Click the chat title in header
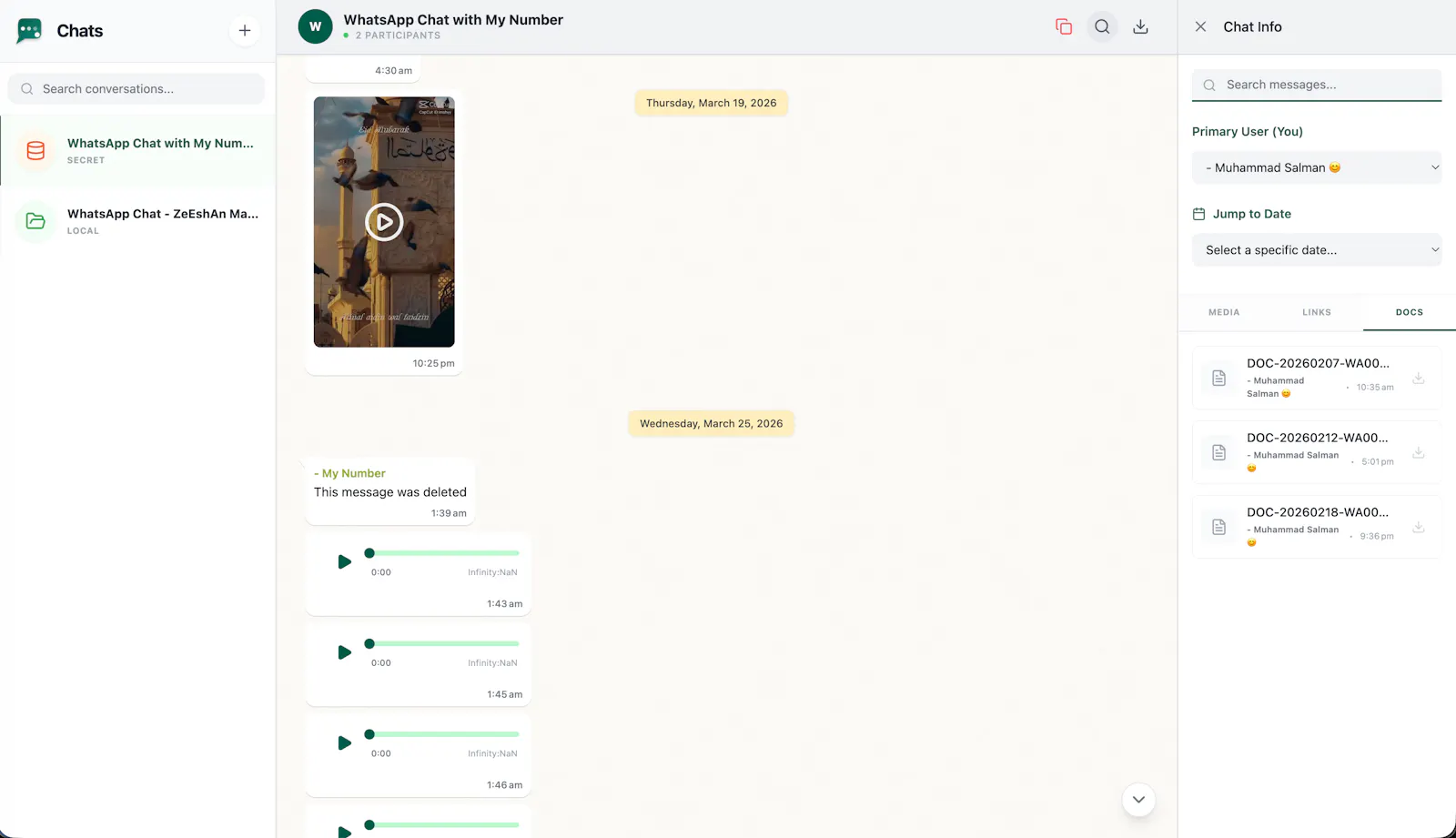This screenshot has width=1456, height=838. pyautogui.click(x=453, y=19)
